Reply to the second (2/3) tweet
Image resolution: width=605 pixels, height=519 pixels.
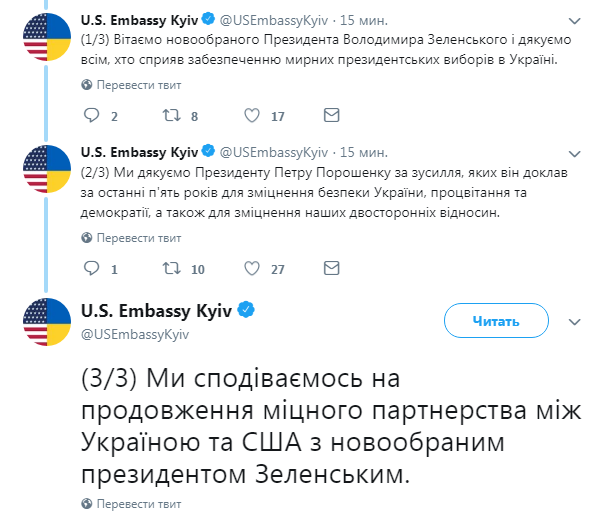click(x=90, y=269)
